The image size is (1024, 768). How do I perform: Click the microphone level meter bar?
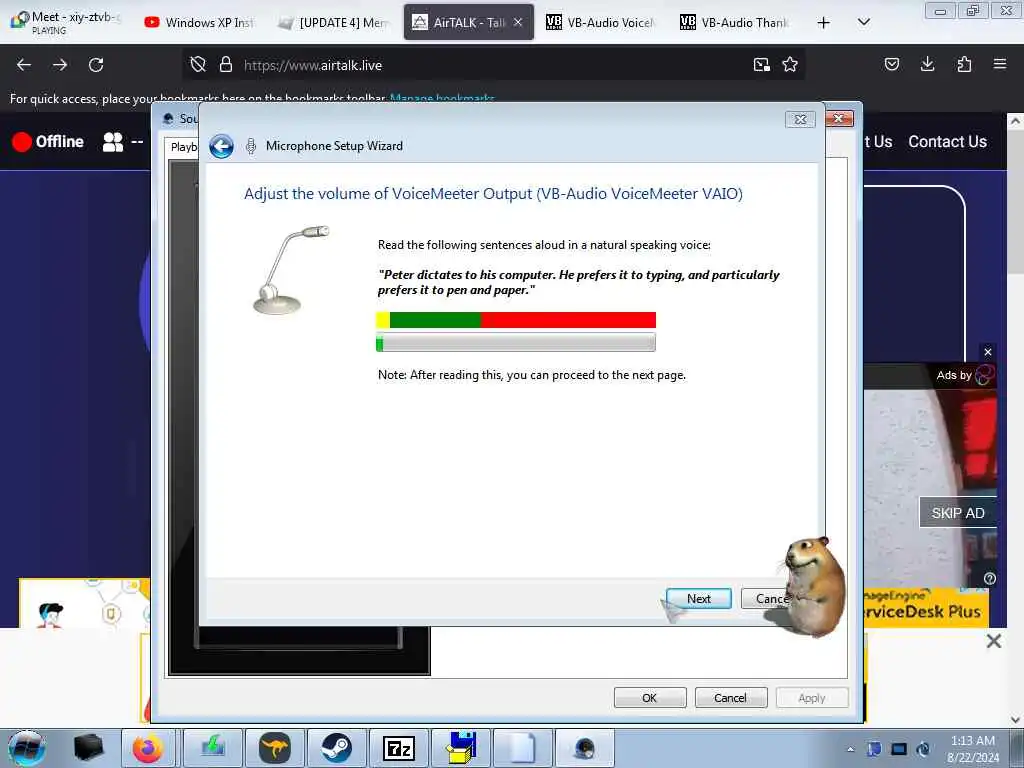[516, 342]
